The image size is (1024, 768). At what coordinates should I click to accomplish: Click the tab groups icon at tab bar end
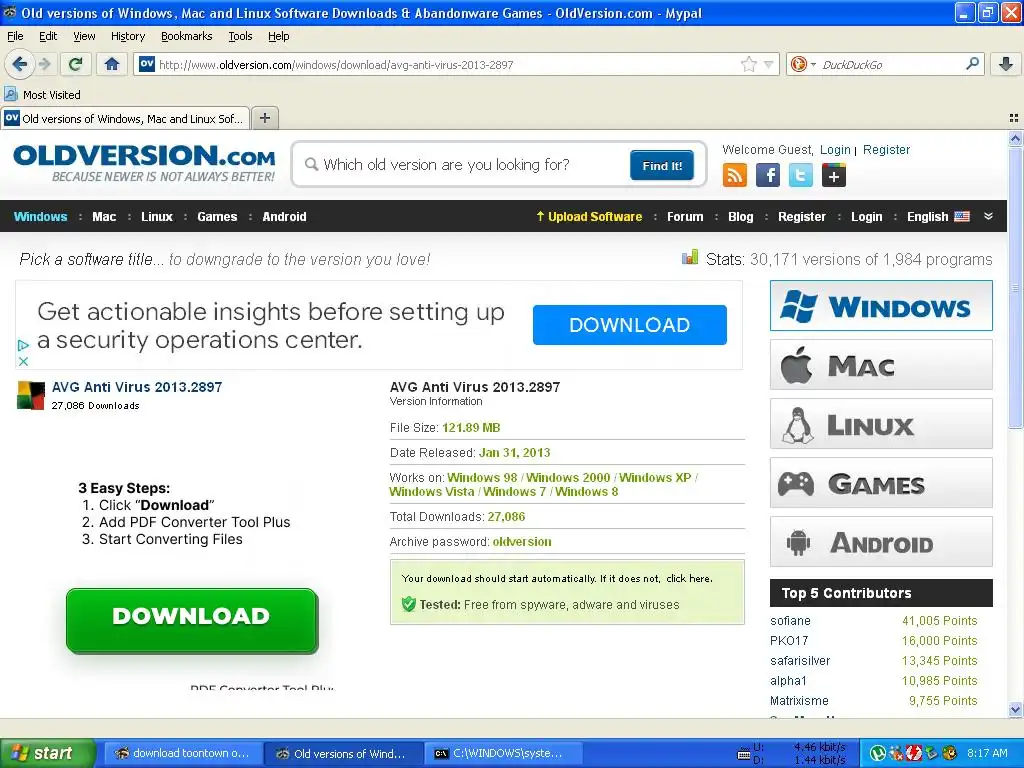(x=1014, y=118)
